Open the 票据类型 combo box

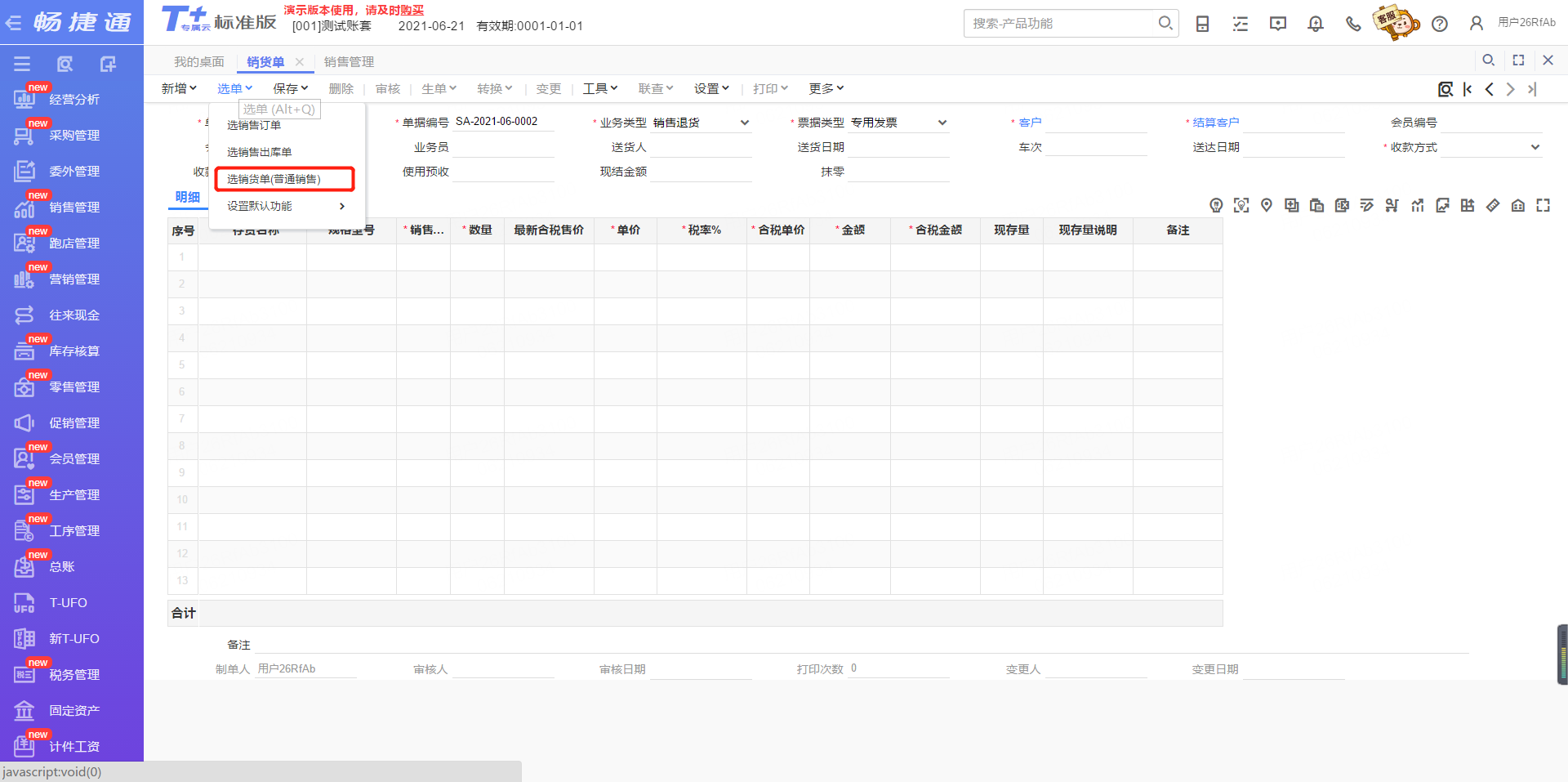tap(898, 123)
